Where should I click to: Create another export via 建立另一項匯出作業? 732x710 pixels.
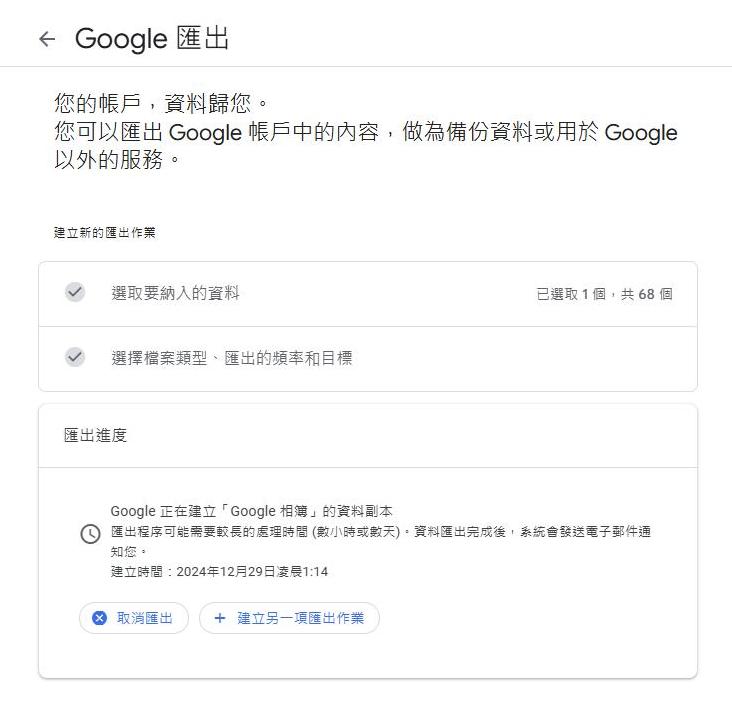289,618
